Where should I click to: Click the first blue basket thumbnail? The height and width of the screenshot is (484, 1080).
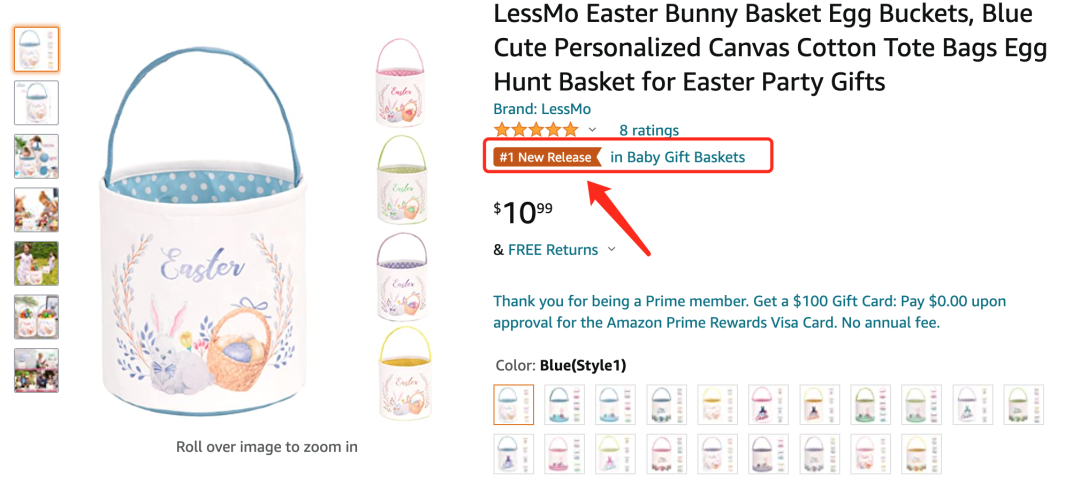[36, 49]
